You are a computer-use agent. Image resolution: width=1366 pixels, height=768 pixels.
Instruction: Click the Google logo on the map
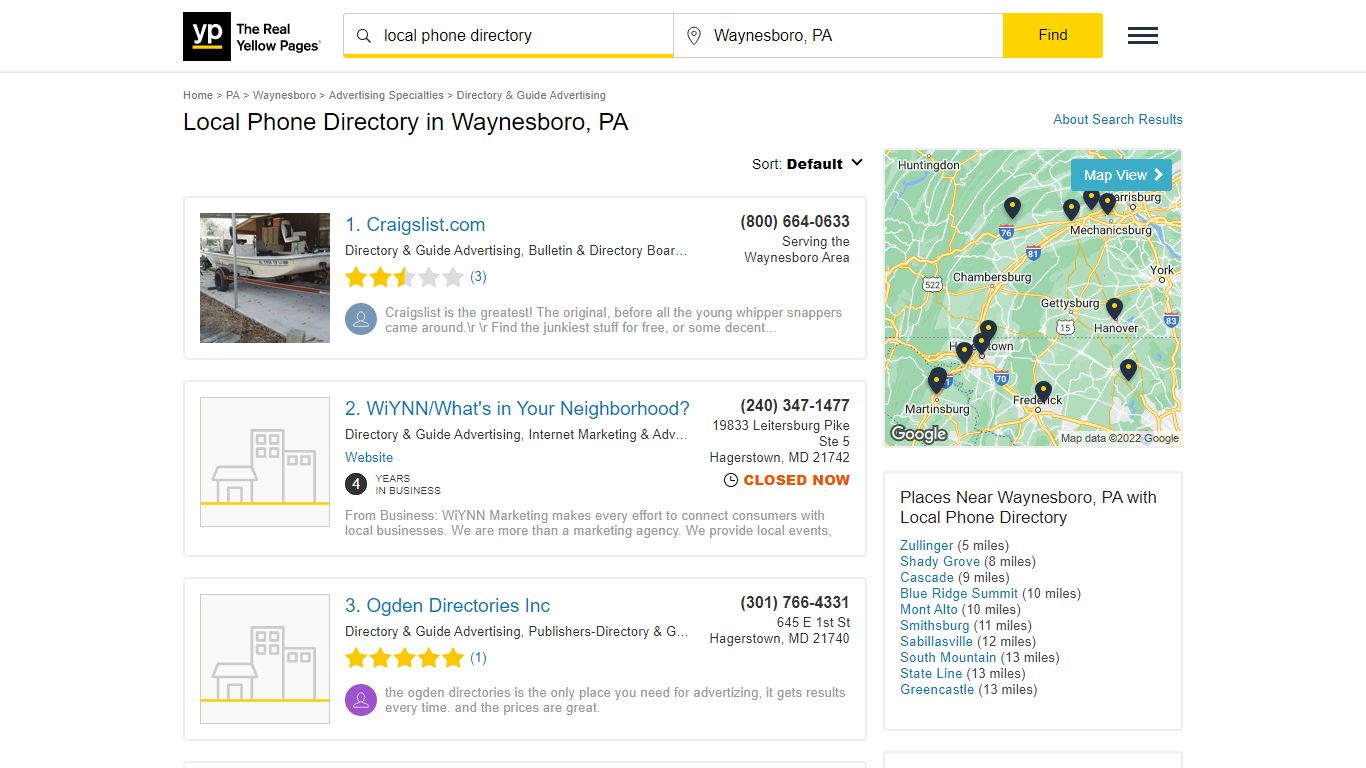pos(918,434)
